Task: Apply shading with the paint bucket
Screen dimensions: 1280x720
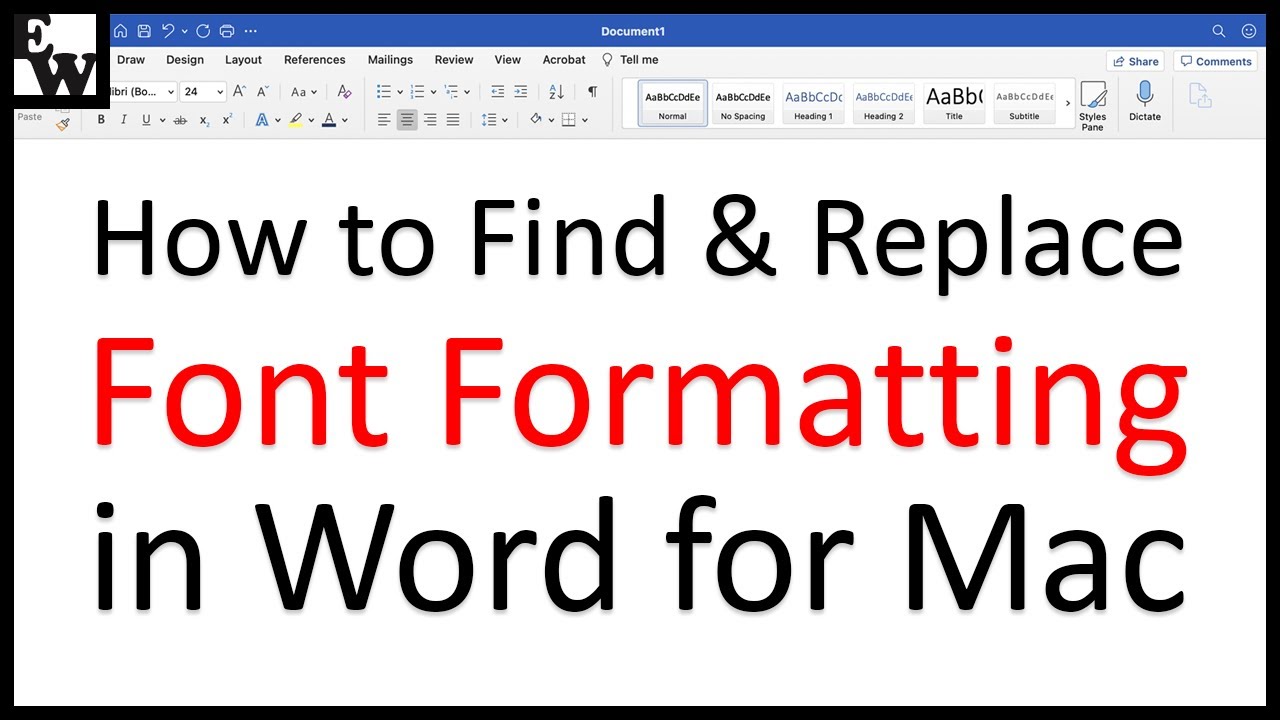Action: click(x=536, y=120)
